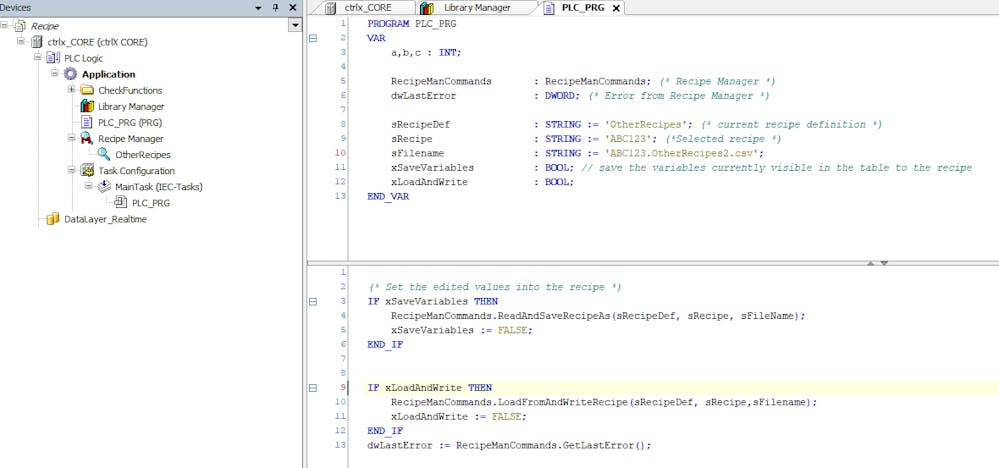
Task: Select the DataLayer_Realtime node icon
Action: 53,218
